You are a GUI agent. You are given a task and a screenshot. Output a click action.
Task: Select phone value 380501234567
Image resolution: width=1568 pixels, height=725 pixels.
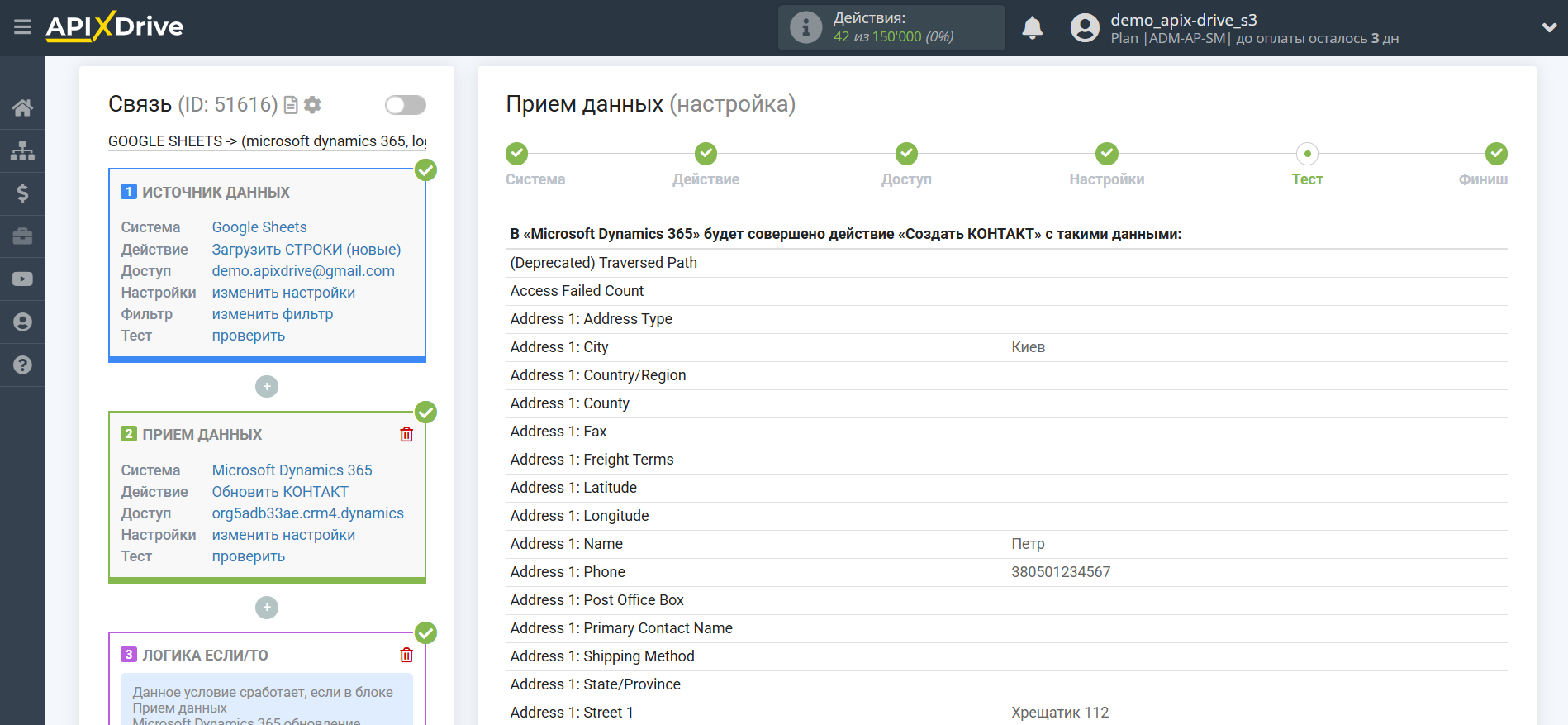tap(1061, 572)
